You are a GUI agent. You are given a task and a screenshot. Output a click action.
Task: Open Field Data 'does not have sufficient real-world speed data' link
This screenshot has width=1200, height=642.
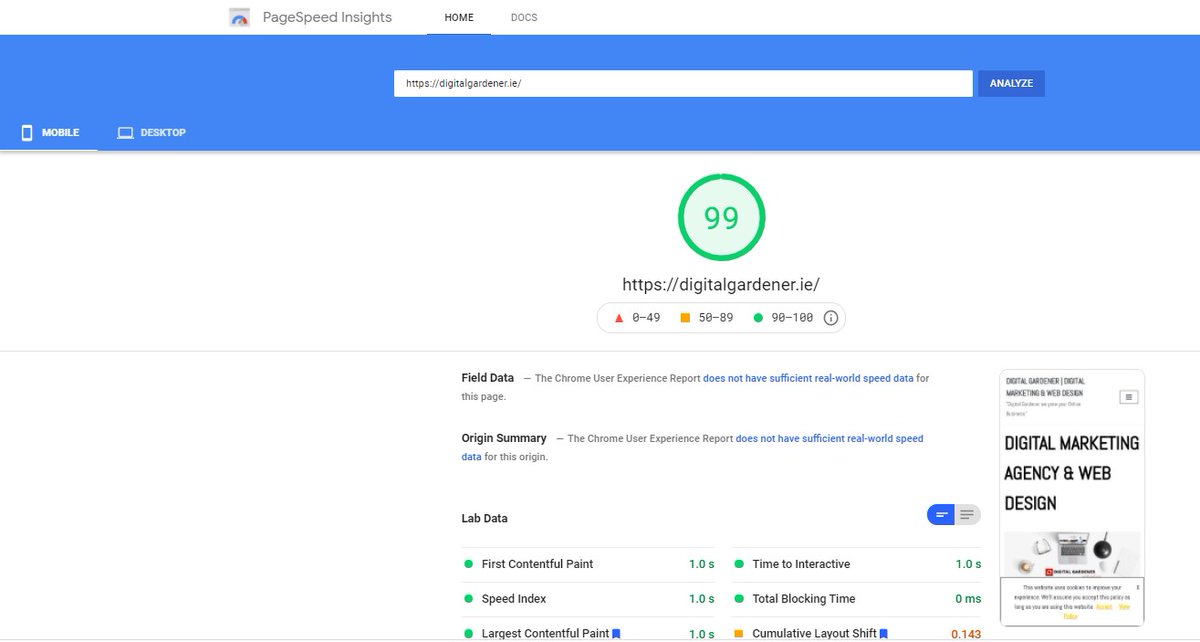click(x=808, y=379)
